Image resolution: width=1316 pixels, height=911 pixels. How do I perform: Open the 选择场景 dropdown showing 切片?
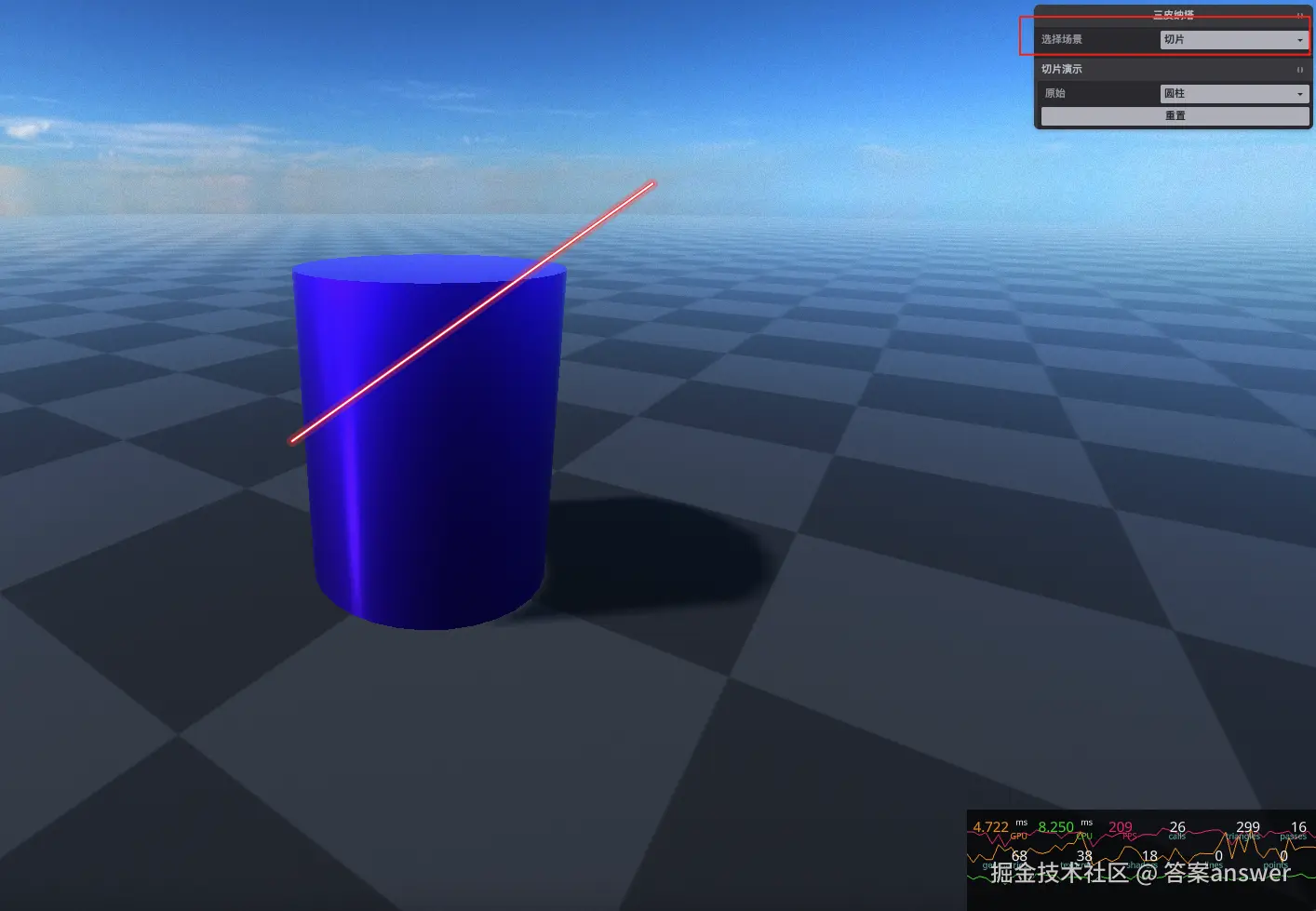coord(1234,40)
